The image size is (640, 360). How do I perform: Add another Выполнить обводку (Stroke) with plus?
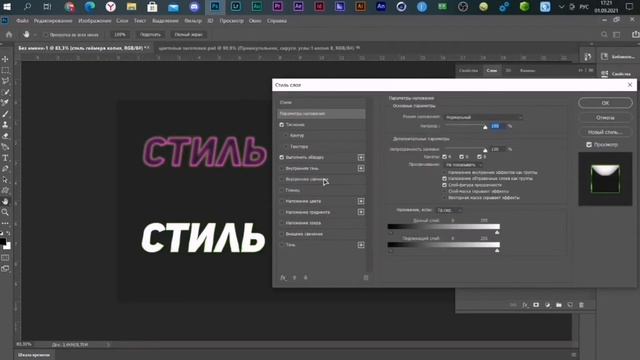tap(361, 157)
